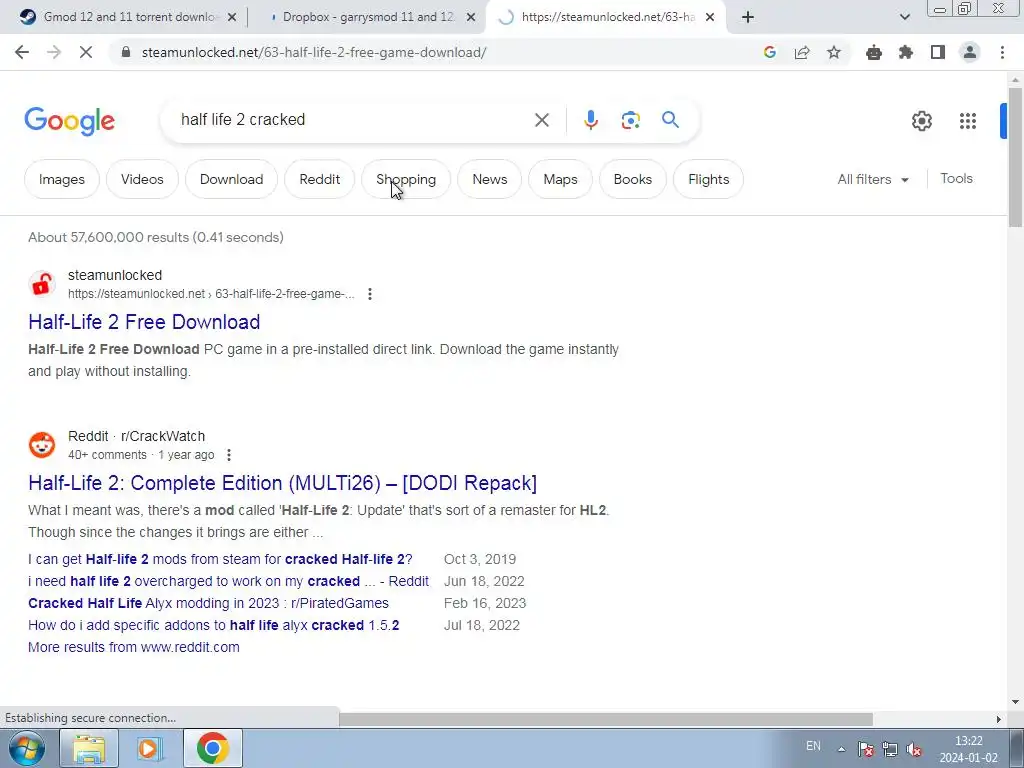Filter results by Books
The image size is (1024, 768).
pos(632,179)
